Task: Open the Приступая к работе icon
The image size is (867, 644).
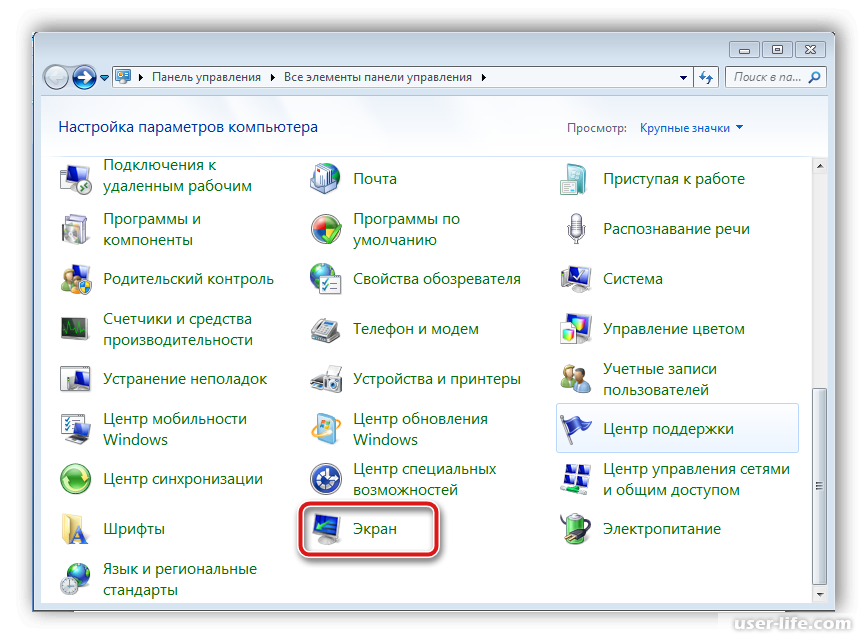Action: (x=574, y=179)
